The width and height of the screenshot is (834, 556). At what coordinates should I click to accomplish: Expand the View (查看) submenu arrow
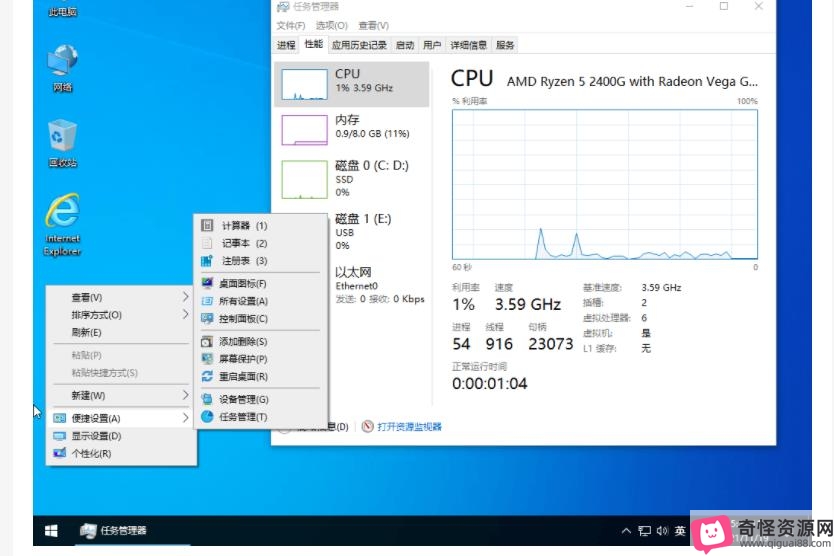(185, 296)
